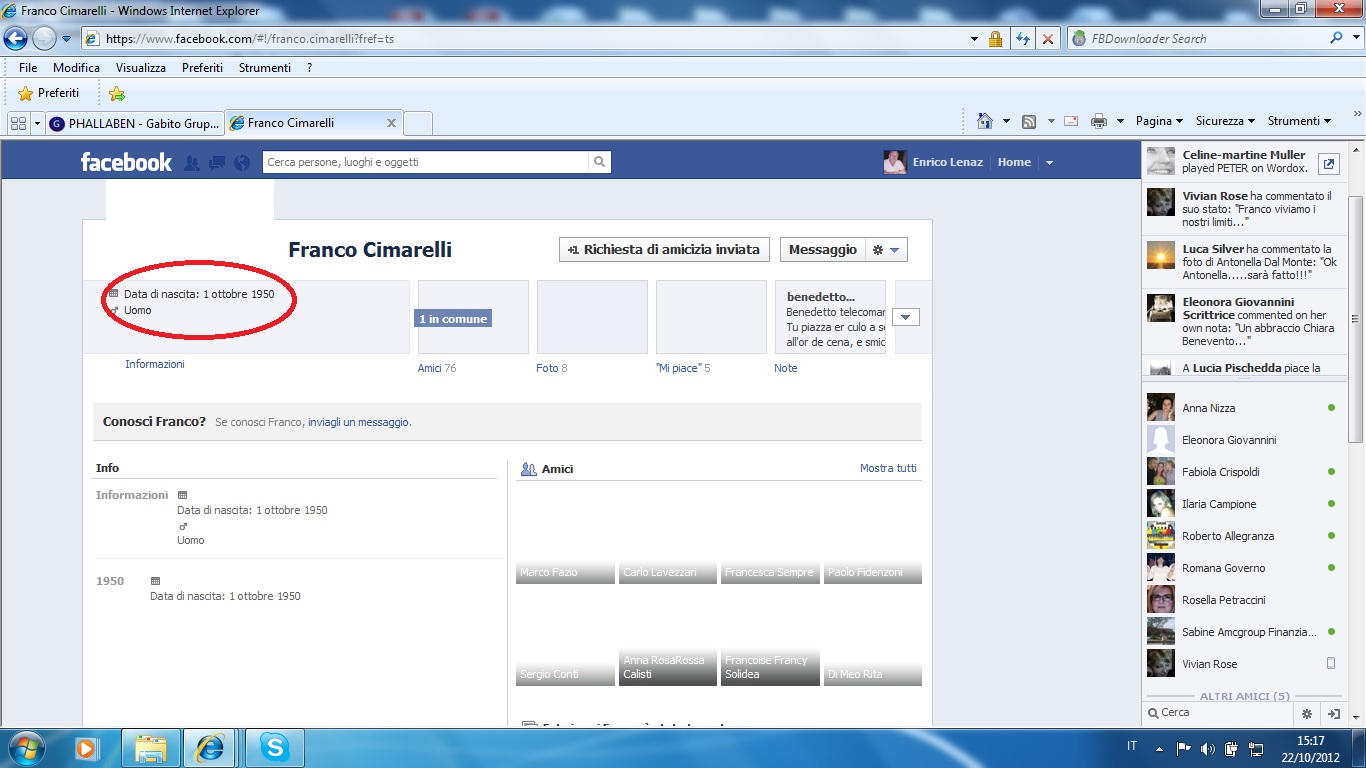The image size is (1366, 768).
Task: Click the printer icon in IE toolbar
Action: 1099,121
